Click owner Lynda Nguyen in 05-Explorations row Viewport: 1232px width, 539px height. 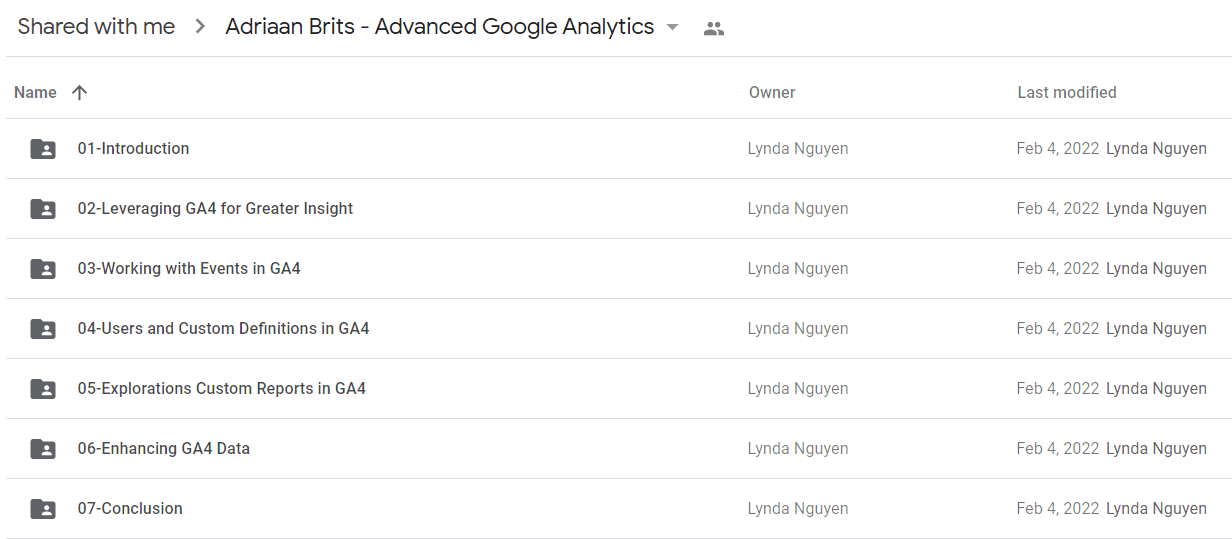pyautogui.click(x=798, y=388)
